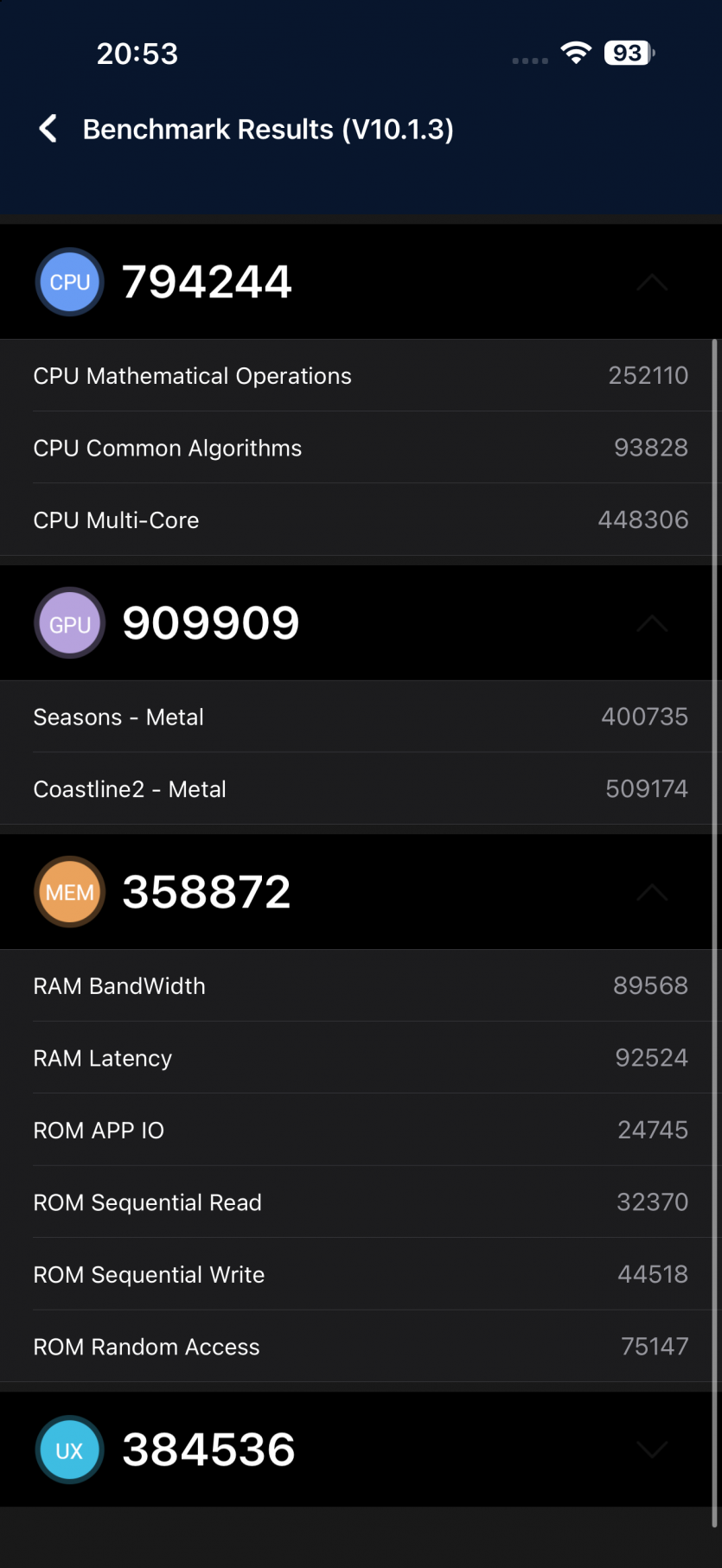The height and width of the screenshot is (1568, 722).
Task: Tap the back arrow icon
Action: click(48, 129)
